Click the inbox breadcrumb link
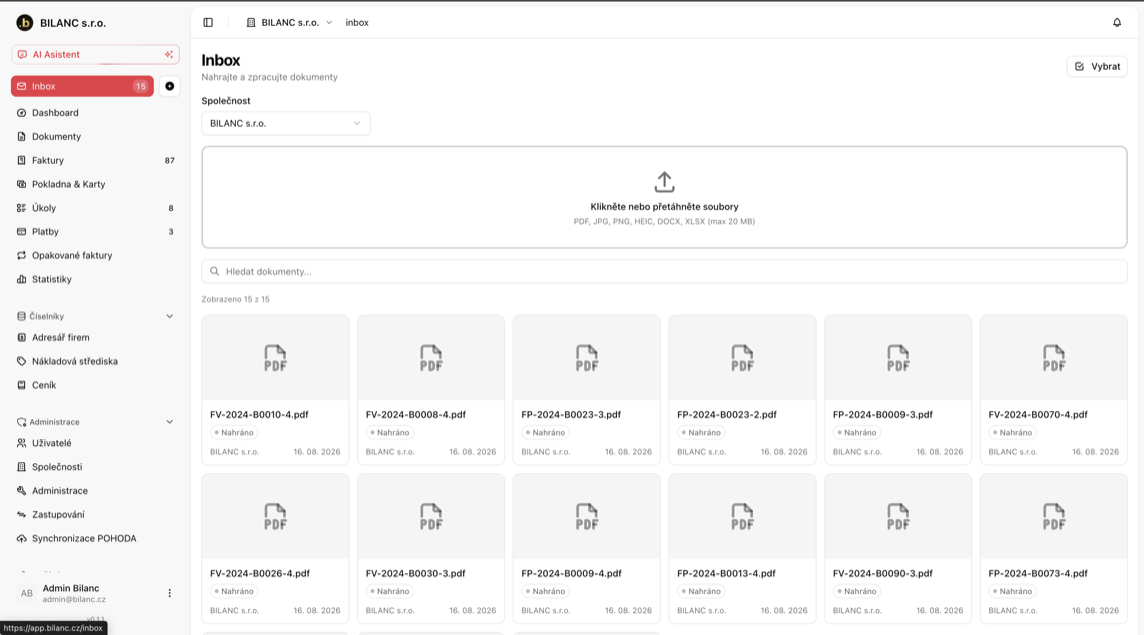 [x=357, y=23]
